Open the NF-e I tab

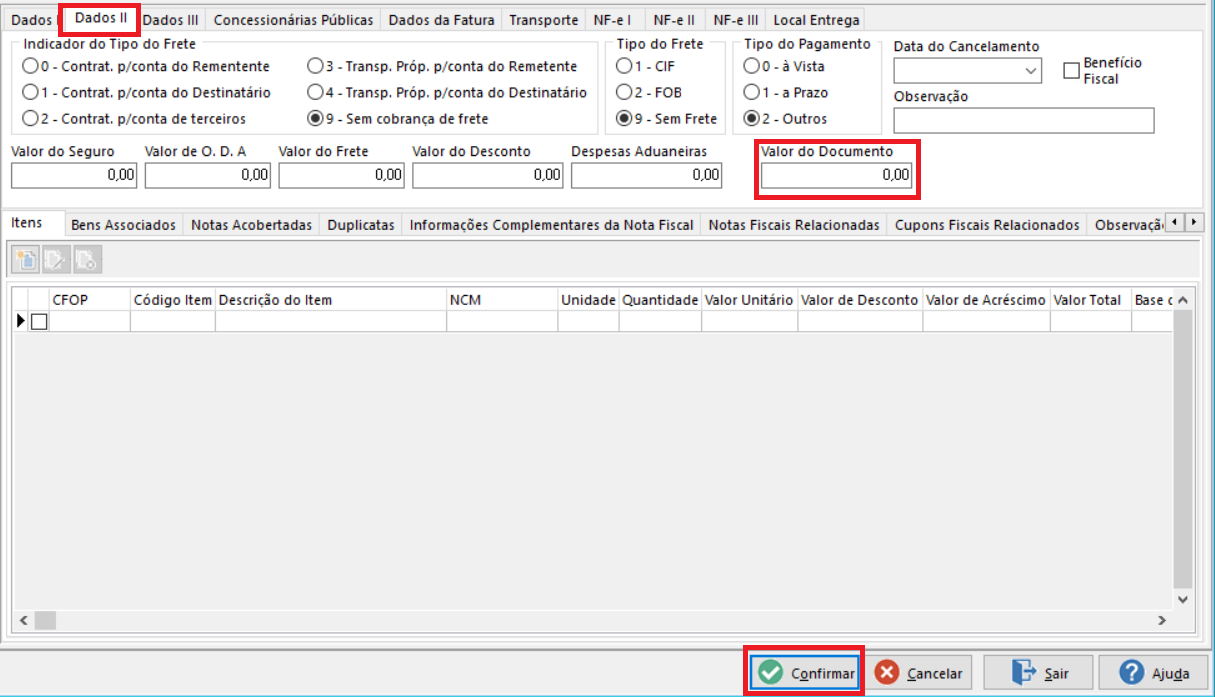click(x=614, y=20)
